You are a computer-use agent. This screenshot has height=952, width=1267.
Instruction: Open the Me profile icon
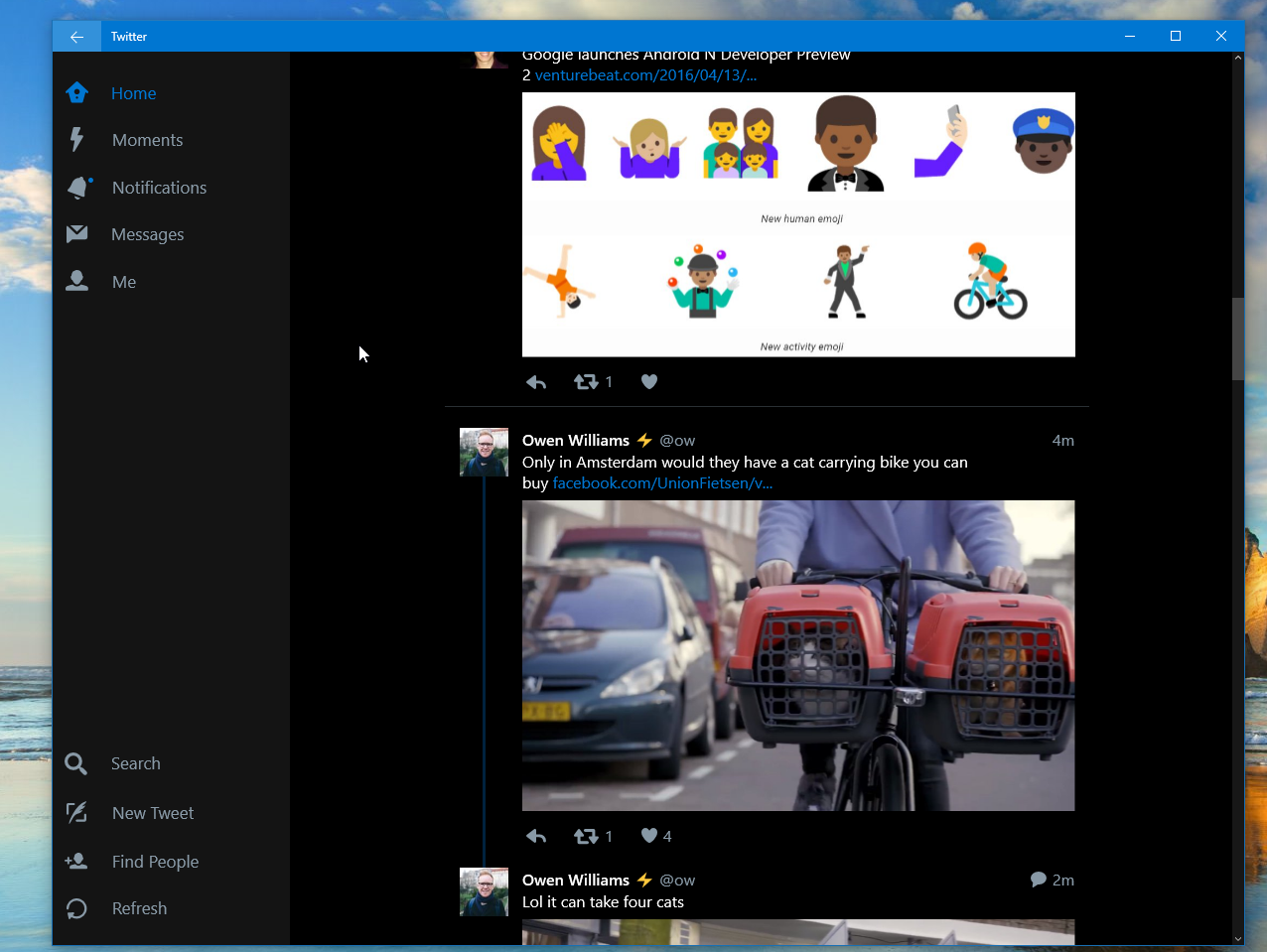tap(76, 281)
